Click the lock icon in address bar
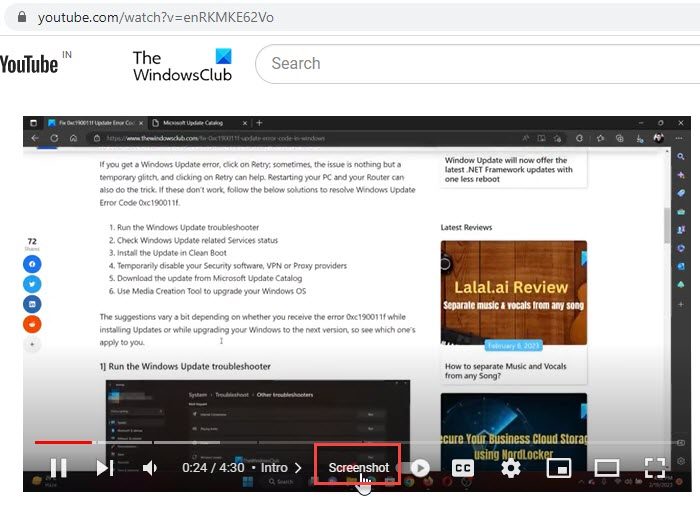 pyautogui.click(x=21, y=17)
